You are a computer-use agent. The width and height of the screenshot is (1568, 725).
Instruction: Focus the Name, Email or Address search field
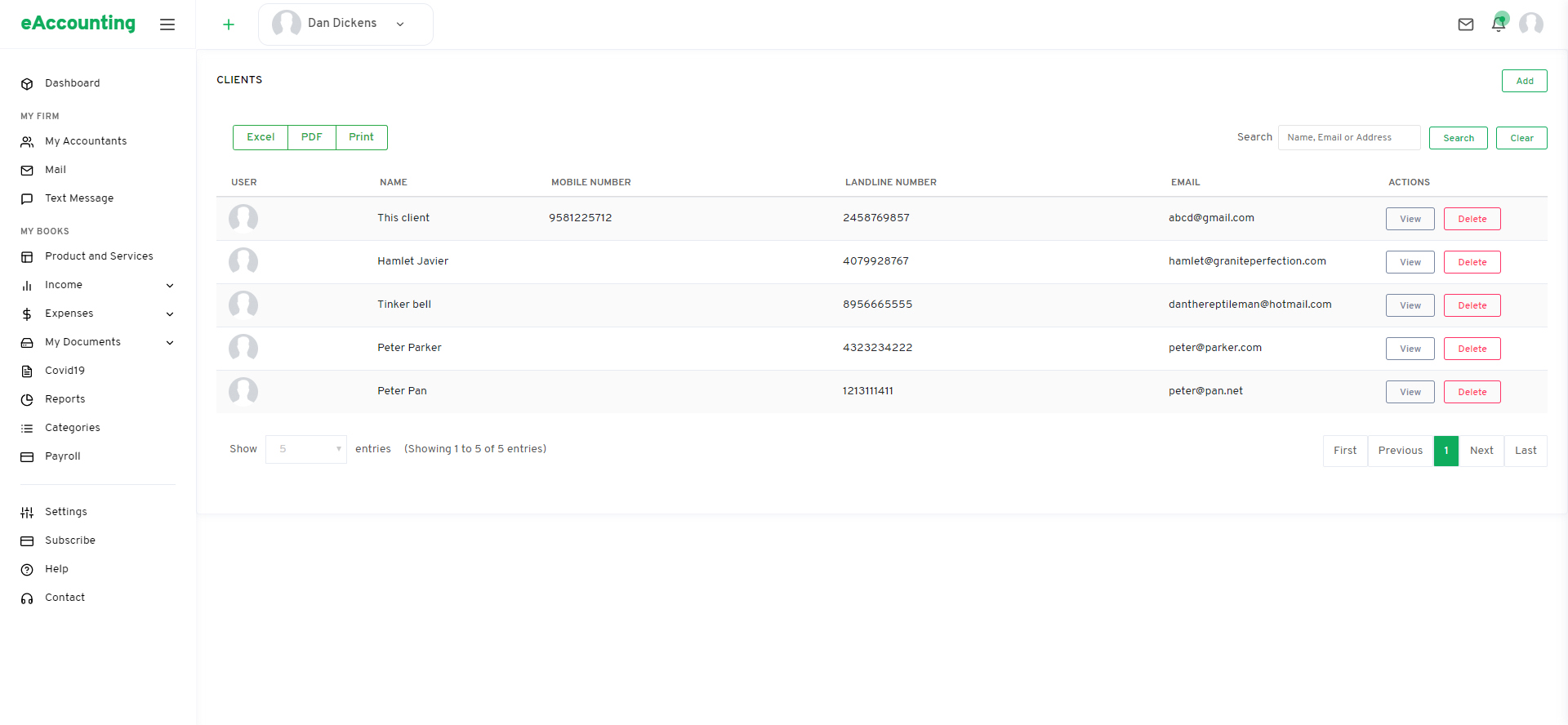pyautogui.click(x=1349, y=137)
